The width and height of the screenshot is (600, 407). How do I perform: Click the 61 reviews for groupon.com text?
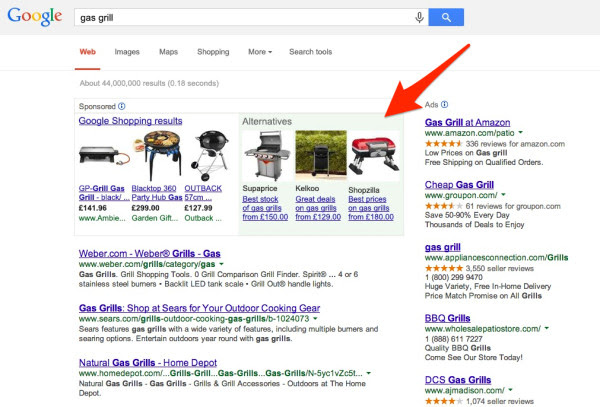coord(513,206)
